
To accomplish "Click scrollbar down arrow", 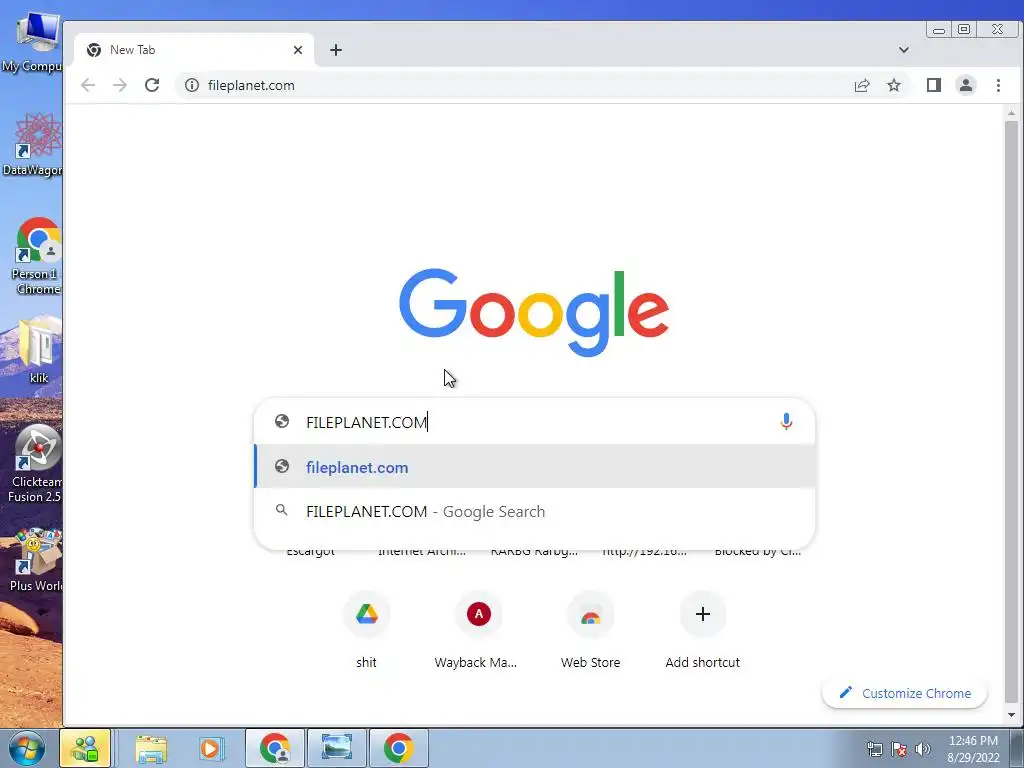I will (1011, 715).
